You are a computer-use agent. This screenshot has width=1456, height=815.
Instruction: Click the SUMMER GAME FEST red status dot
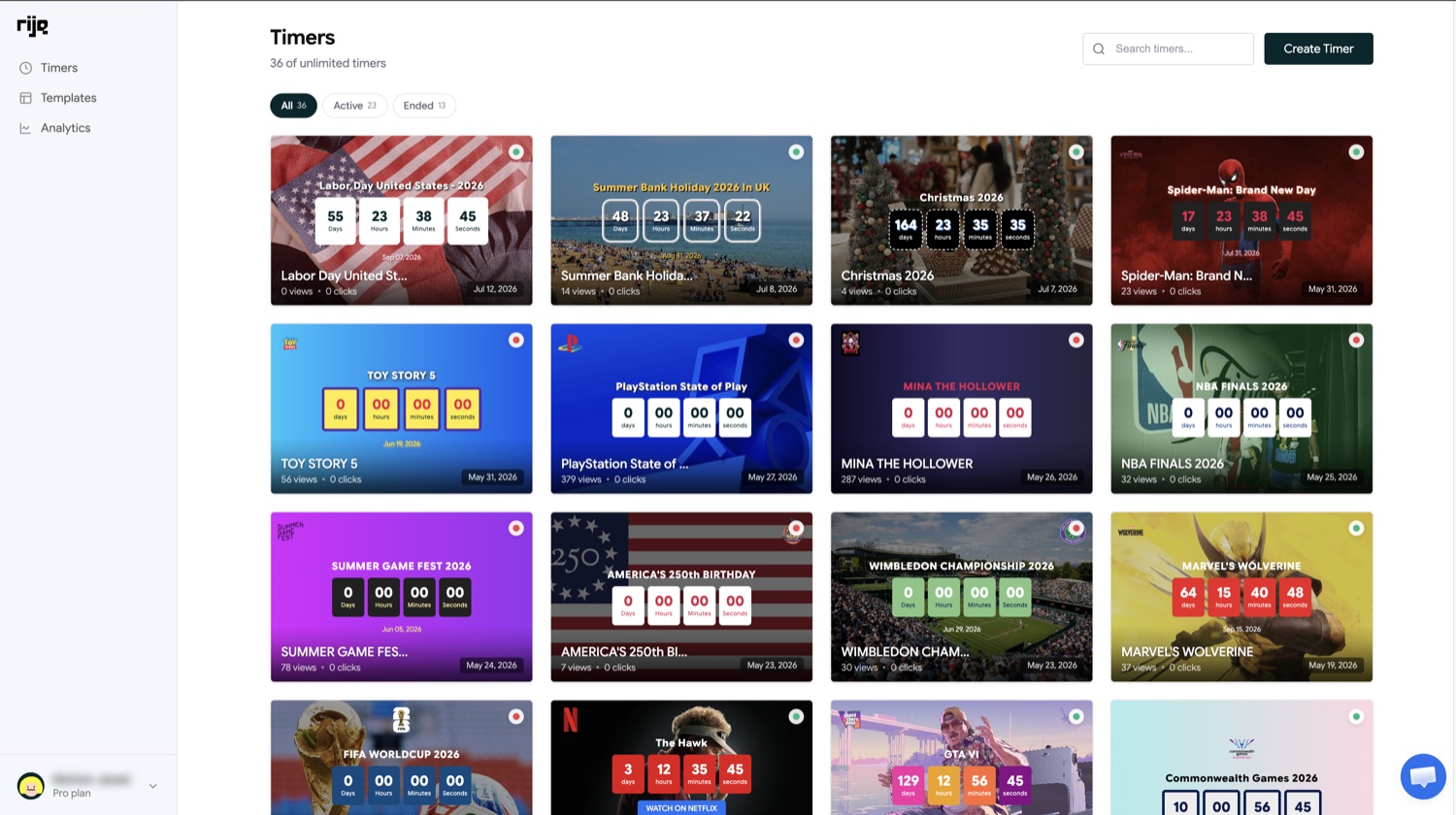[516, 529]
